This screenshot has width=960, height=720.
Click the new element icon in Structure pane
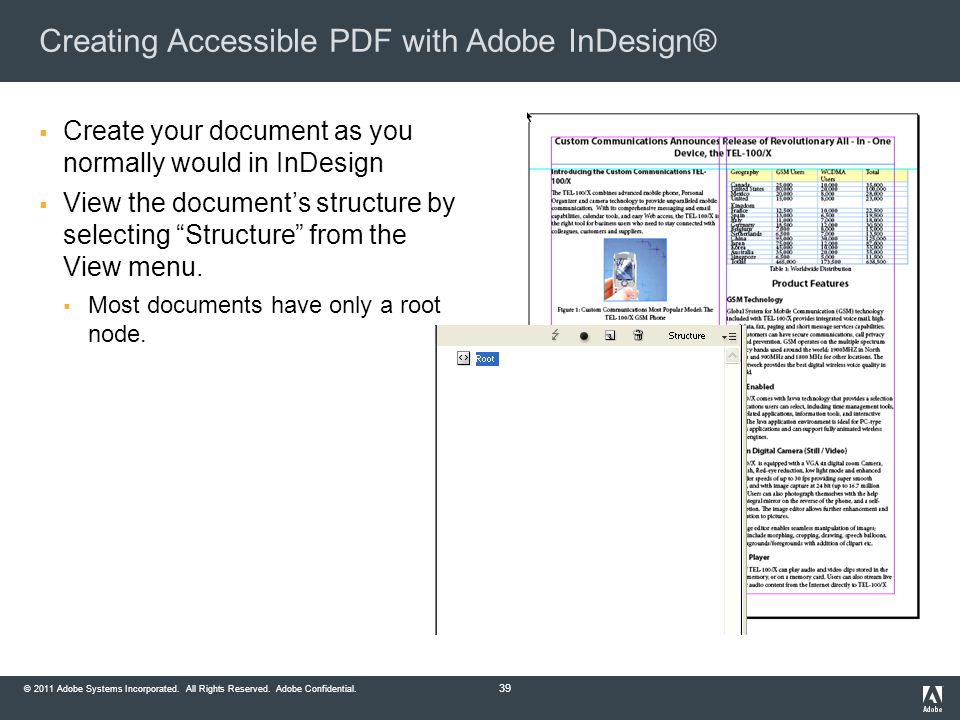click(x=610, y=336)
